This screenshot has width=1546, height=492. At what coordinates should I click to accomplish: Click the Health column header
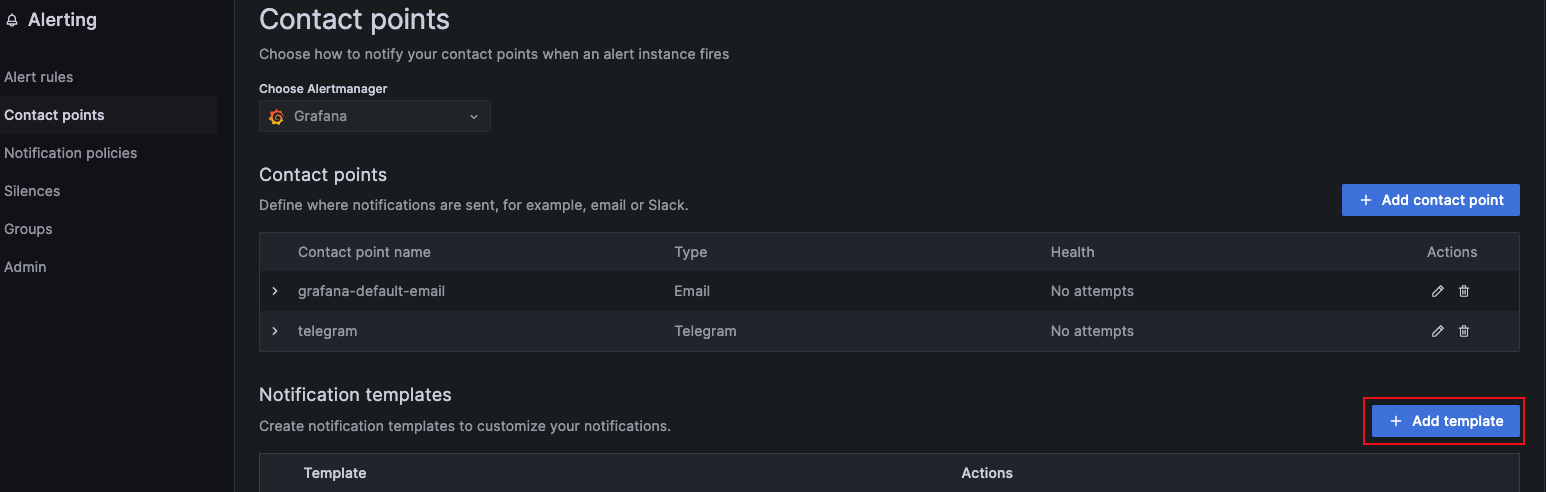(x=1072, y=252)
